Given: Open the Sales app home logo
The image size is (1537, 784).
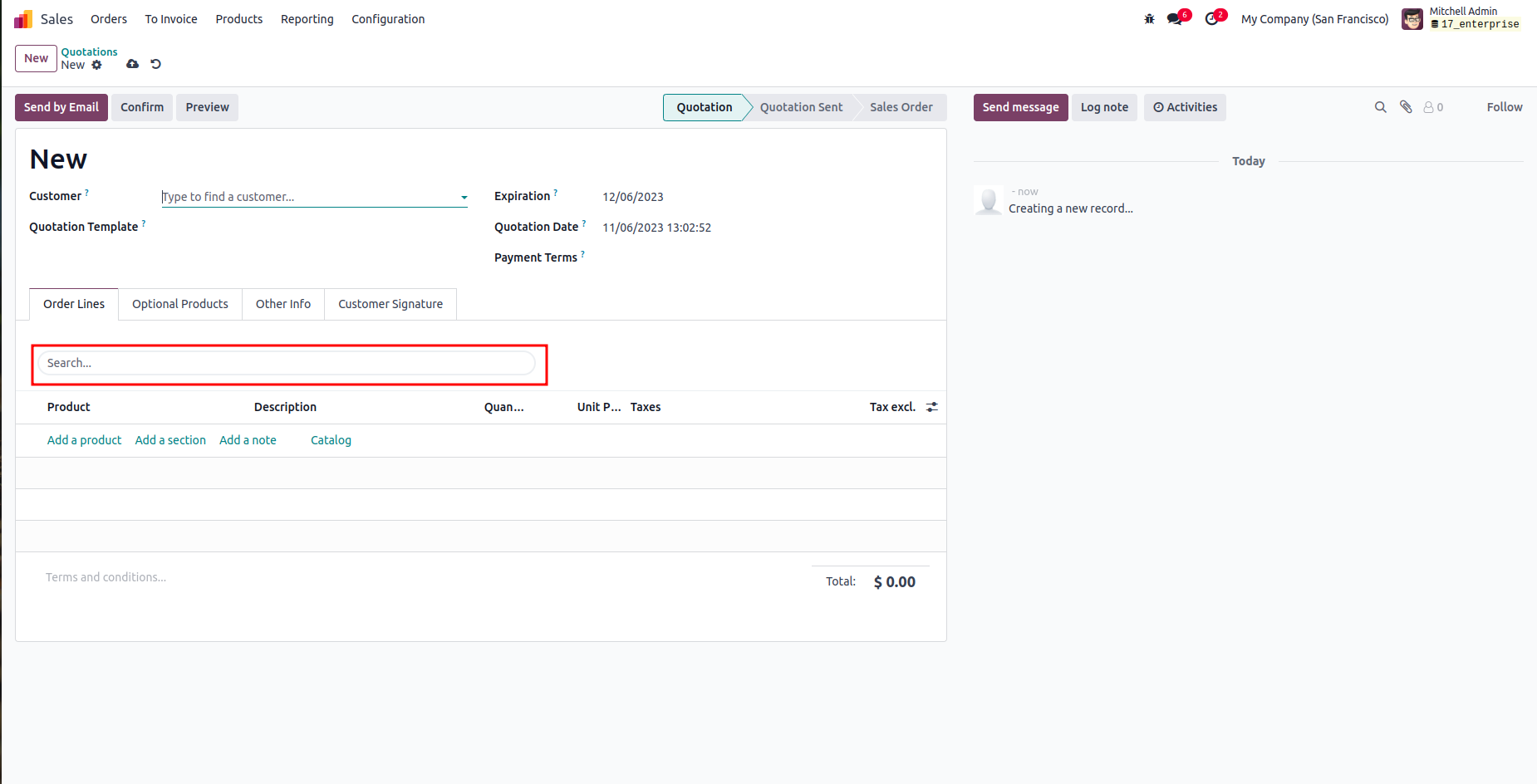Looking at the screenshot, I should [x=23, y=19].
